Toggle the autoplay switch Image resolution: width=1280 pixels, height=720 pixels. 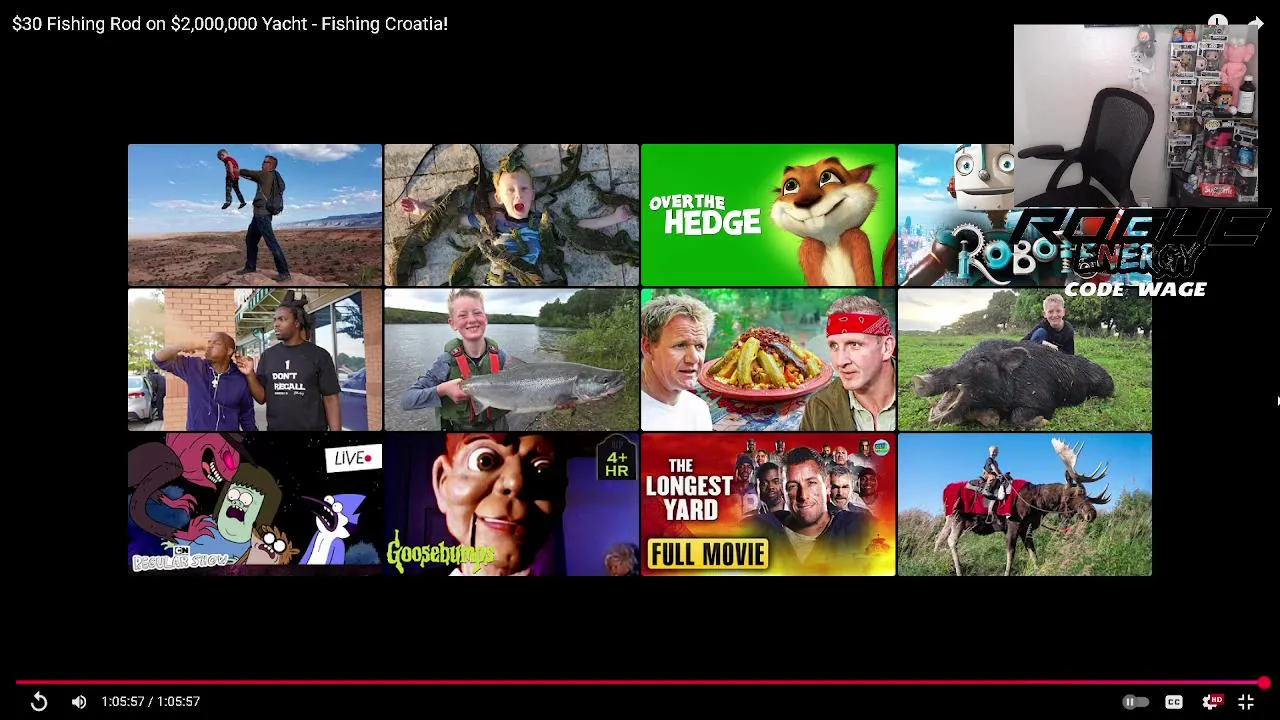pyautogui.click(x=1135, y=702)
